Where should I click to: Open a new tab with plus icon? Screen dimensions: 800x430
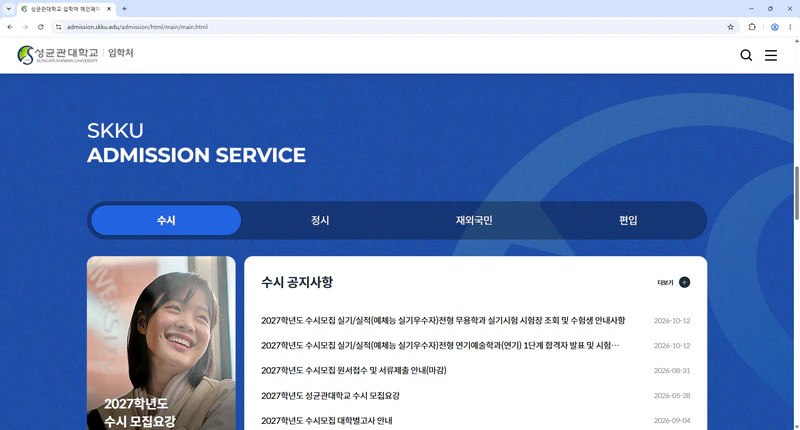click(x=124, y=9)
